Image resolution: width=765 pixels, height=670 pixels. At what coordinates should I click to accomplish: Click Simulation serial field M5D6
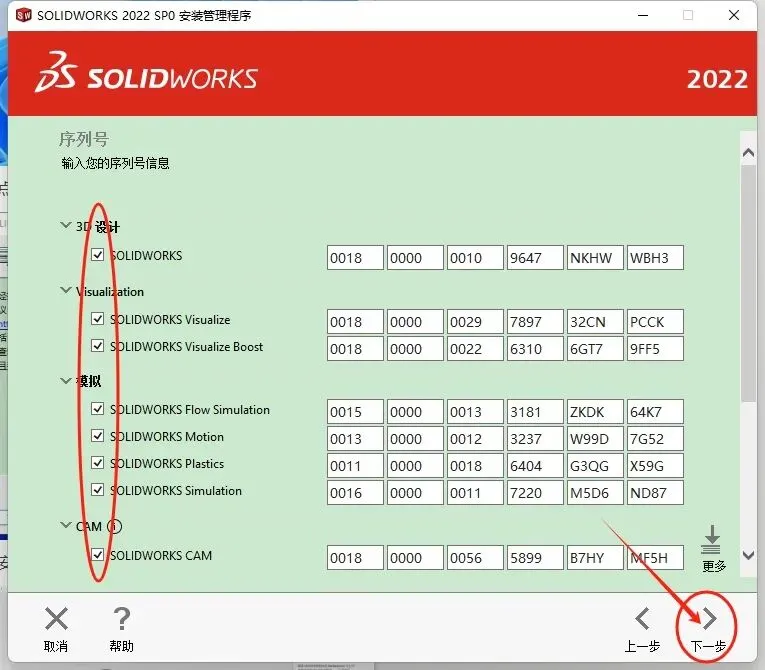click(x=595, y=493)
